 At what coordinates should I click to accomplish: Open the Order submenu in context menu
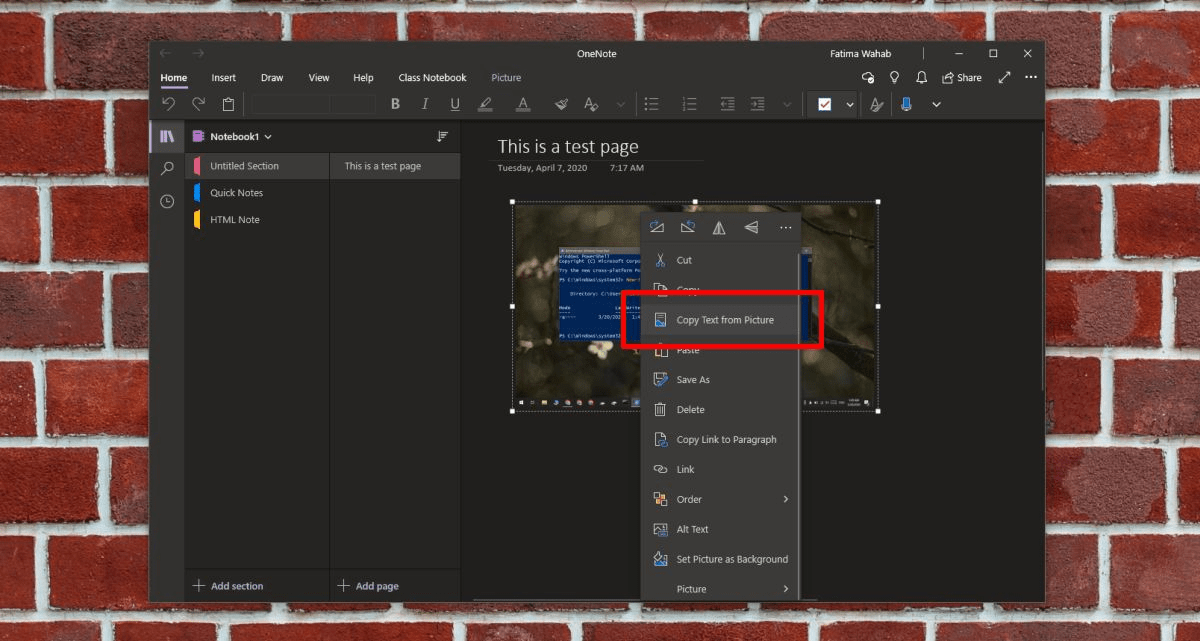(689, 499)
